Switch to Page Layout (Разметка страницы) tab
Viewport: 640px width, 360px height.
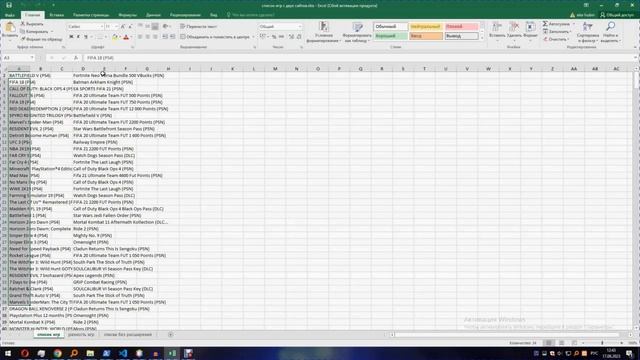click(91, 15)
